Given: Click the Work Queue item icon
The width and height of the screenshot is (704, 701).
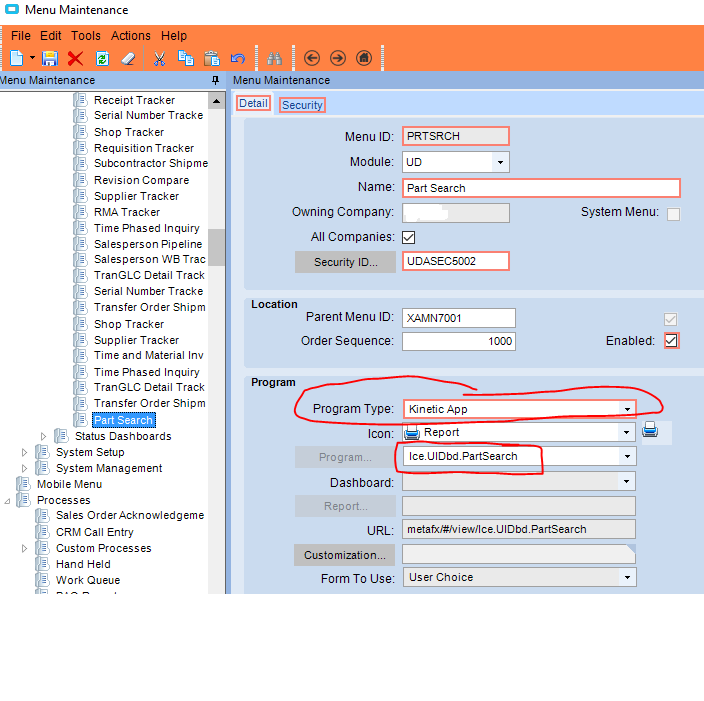Looking at the screenshot, I should [x=43, y=580].
